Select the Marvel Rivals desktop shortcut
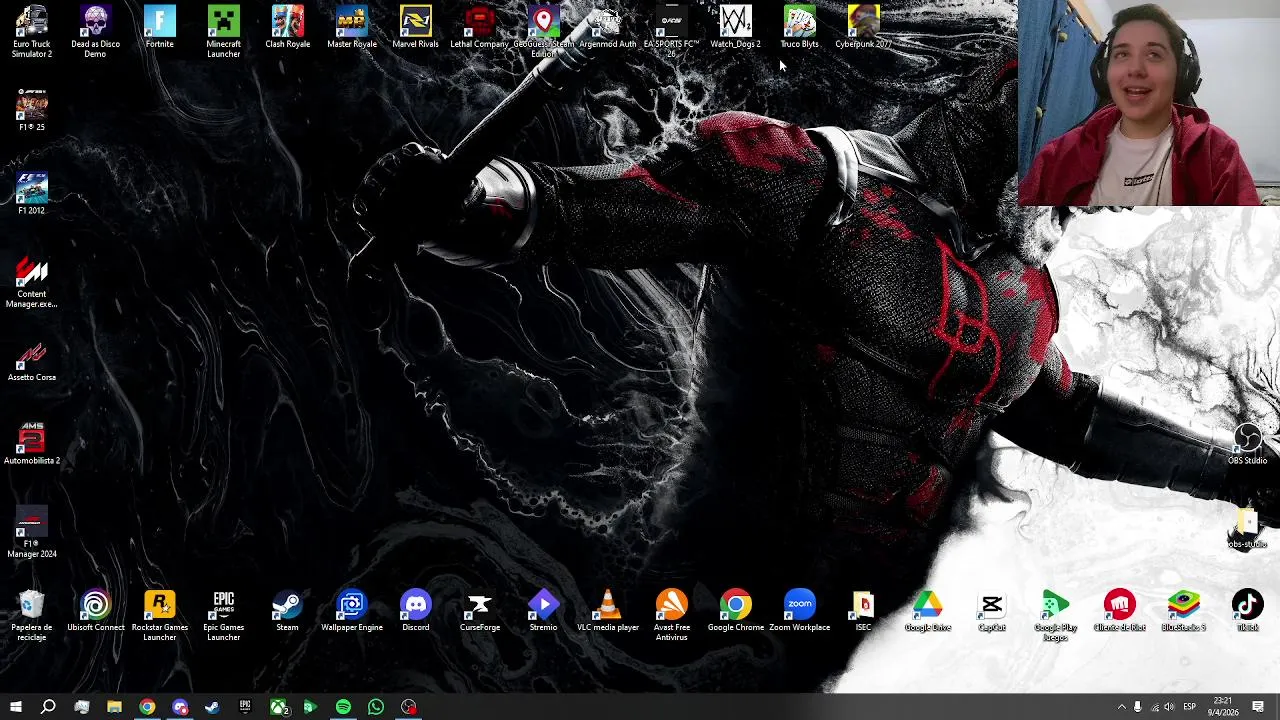 [x=416, y=28]
